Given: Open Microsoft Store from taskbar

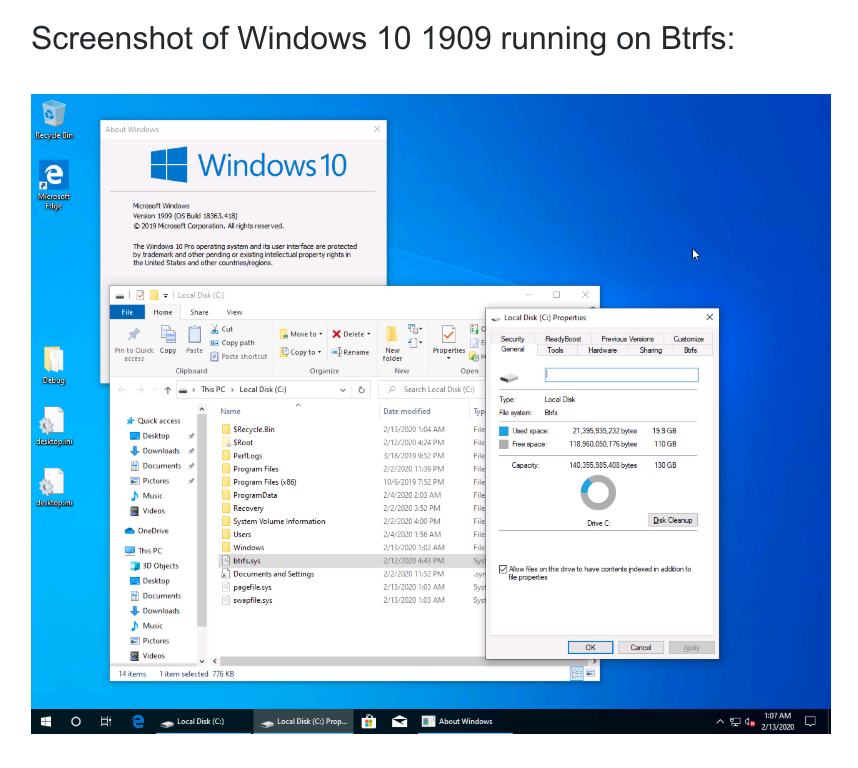Looking at the screenshot, I should tap(369, 722).
